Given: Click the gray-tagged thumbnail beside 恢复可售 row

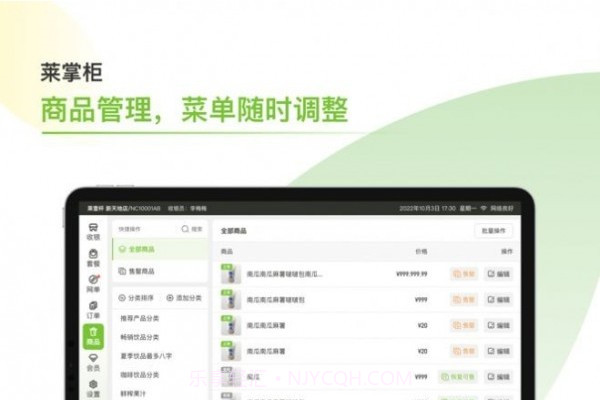Looking at the screenshot, I should pos(231,377).
